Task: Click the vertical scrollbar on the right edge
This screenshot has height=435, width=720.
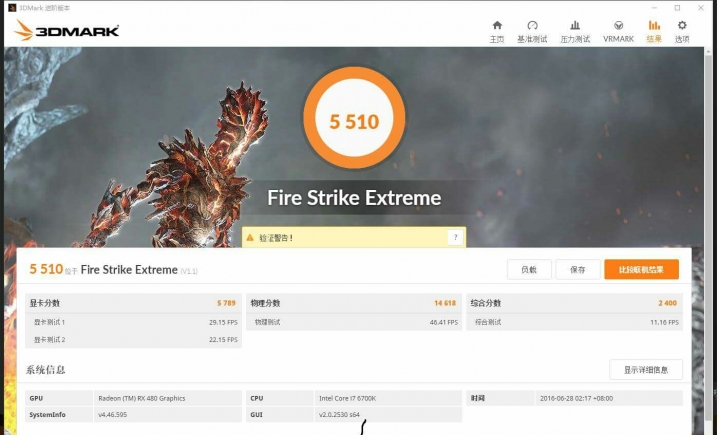Action: pos(708,239)
